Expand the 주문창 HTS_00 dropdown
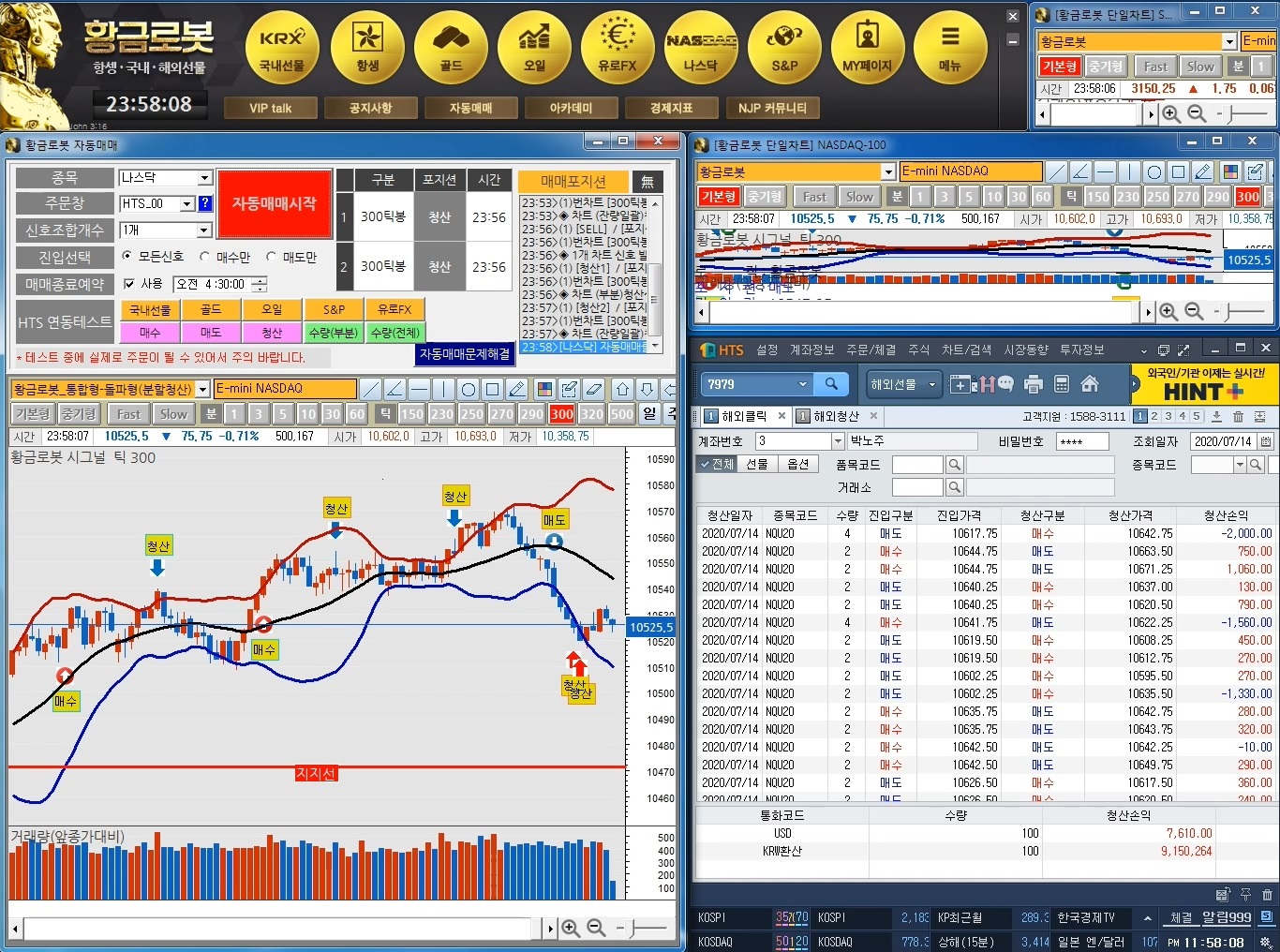Screen dimensions: 1280x952 (187, 203)
